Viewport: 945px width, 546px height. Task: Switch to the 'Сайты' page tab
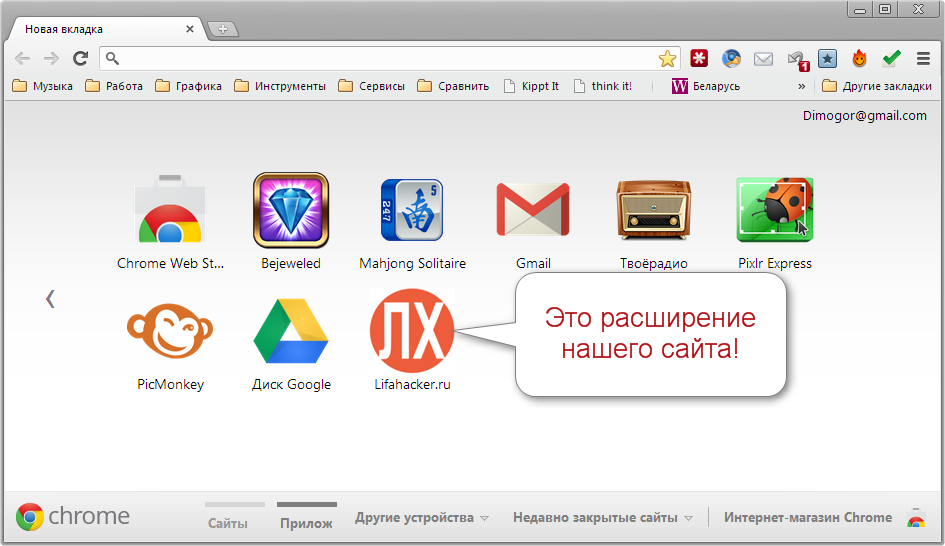[x=228, y=522]
